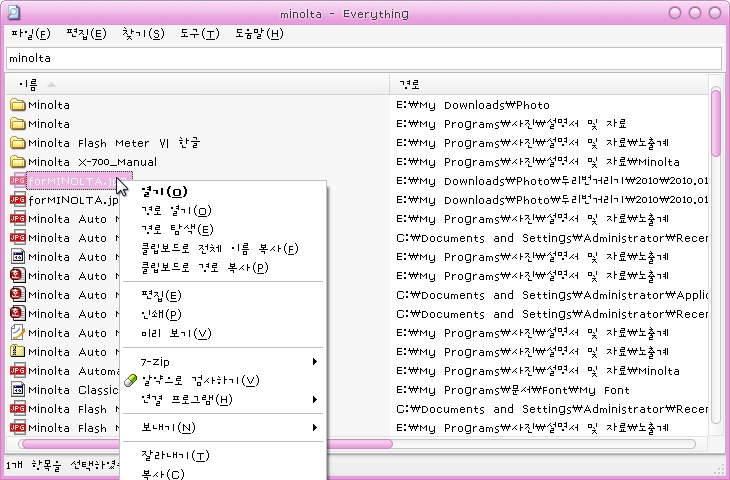The height and width of the screenshot is (480, 730).
Task: Expand the 연결 프로그램(H) submenu
Action: pos(220,400)
